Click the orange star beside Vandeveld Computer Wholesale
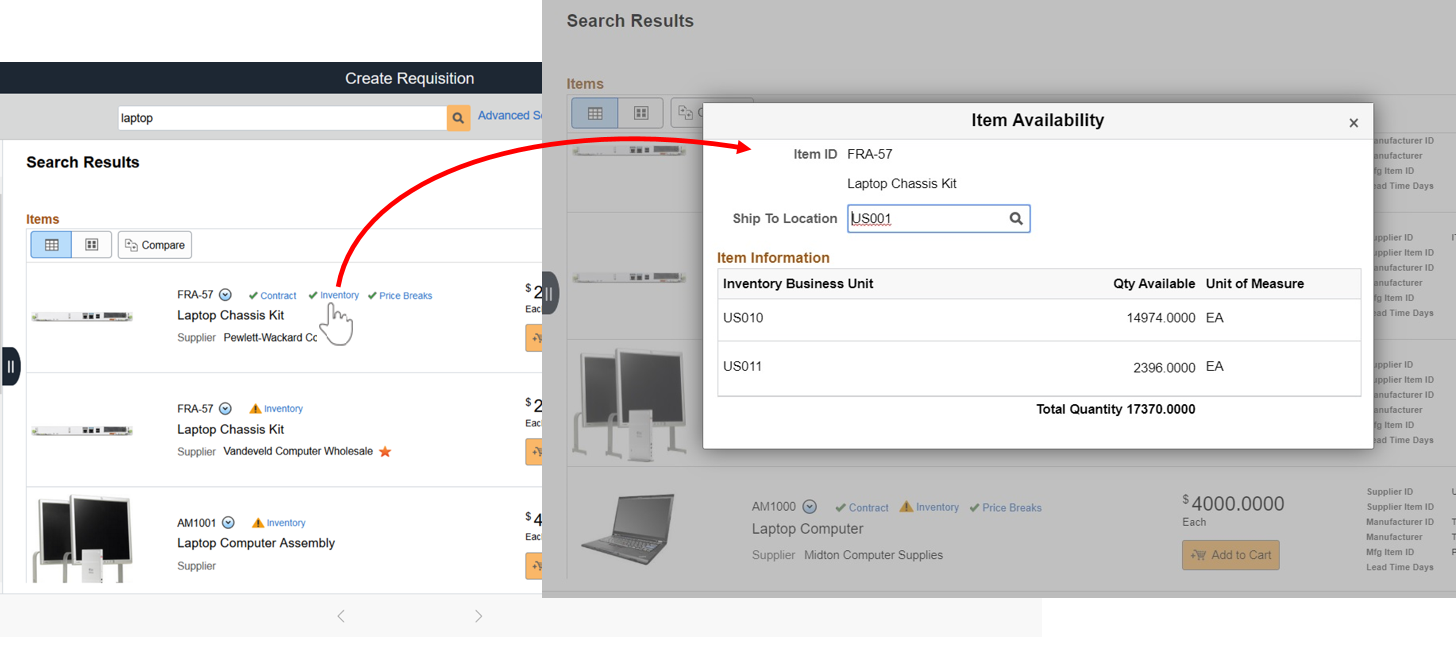This screenshot has height=646, width=1456. (x=385, y=452)
